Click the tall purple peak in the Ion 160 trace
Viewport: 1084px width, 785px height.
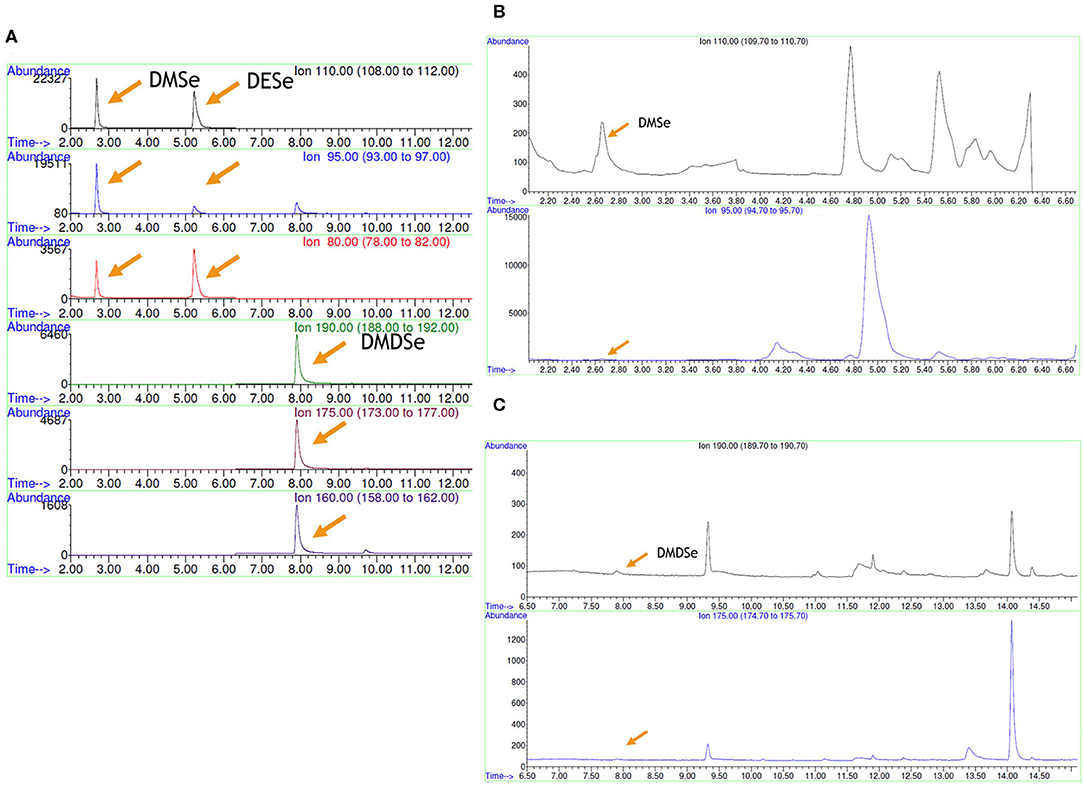click(297, 530)
